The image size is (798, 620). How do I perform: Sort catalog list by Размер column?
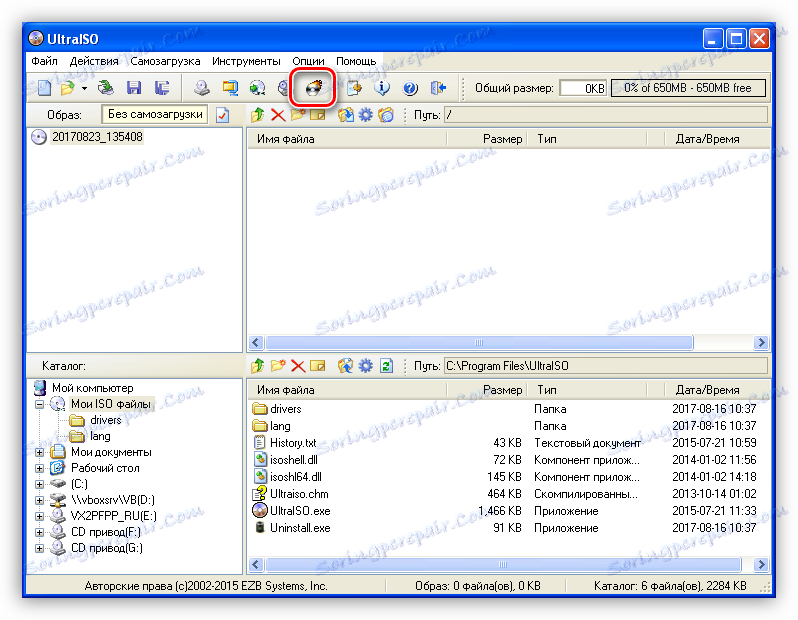coord(486,390)
